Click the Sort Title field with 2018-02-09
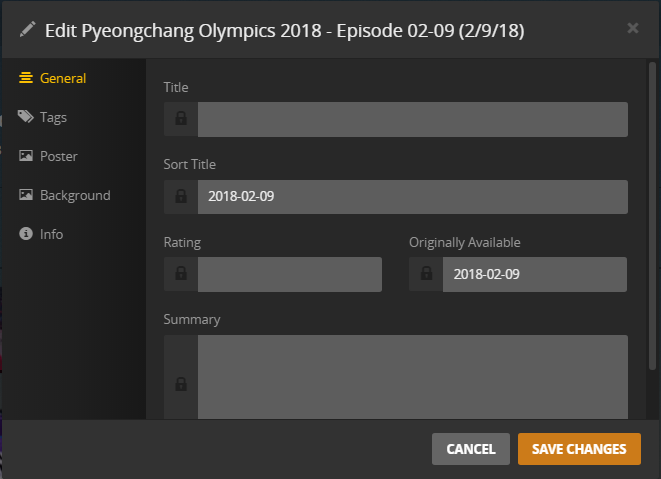The height and width of the screenshot is (479, 661). 413,197
